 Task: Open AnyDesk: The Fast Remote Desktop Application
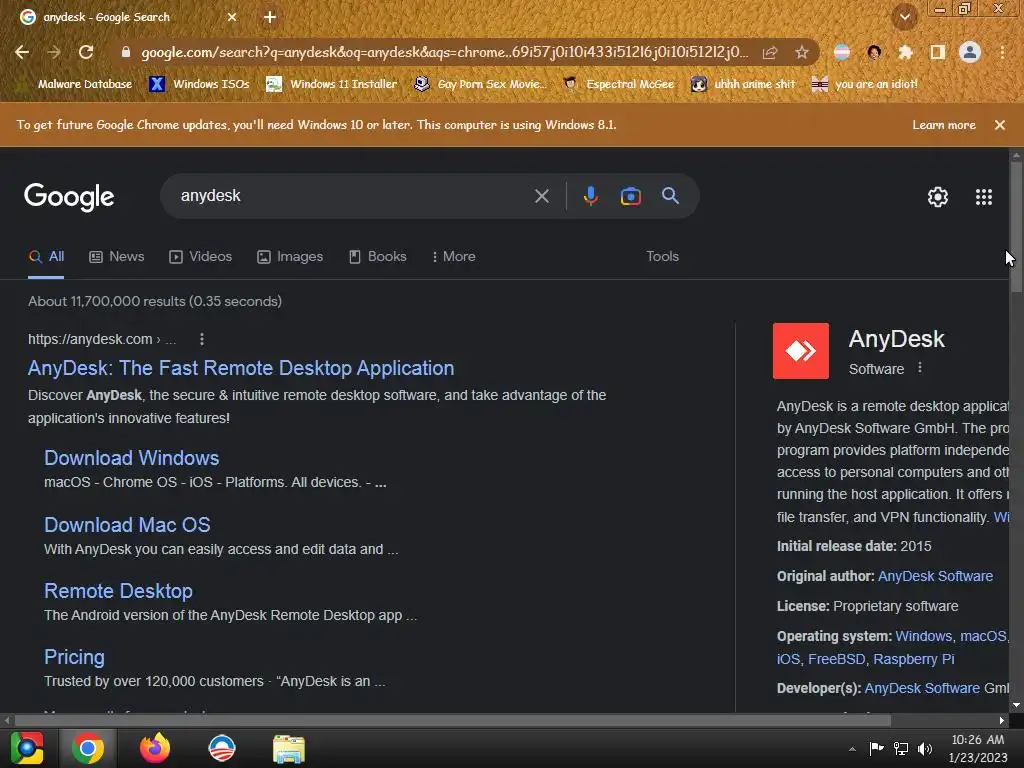(x=241, y=368)
